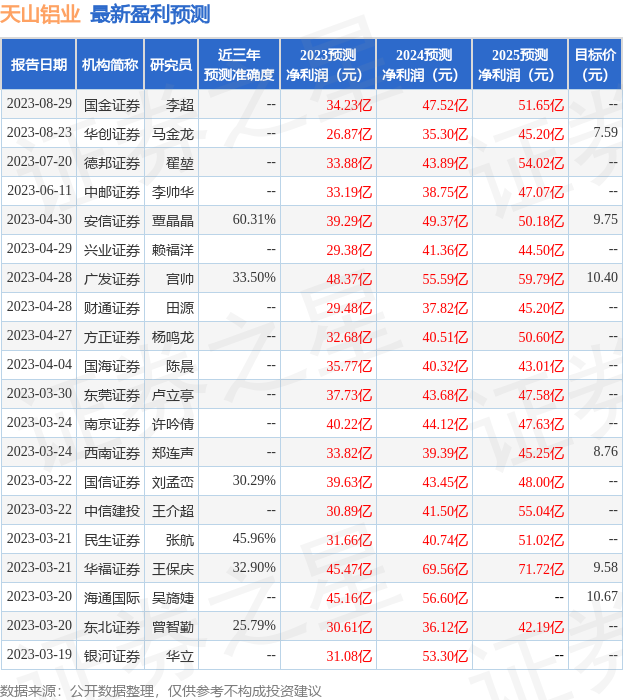
Task: Click the 西南证券 institution cell
Action: coord(112,453)
